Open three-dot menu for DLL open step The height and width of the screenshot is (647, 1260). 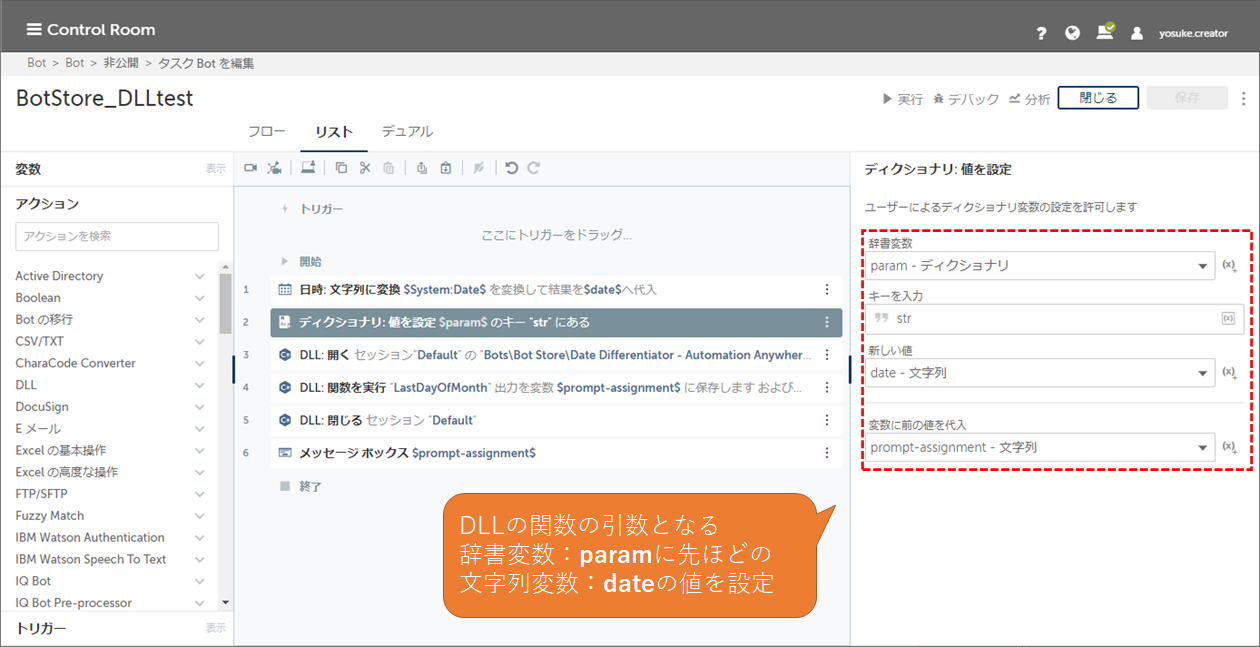pos(827,355)
